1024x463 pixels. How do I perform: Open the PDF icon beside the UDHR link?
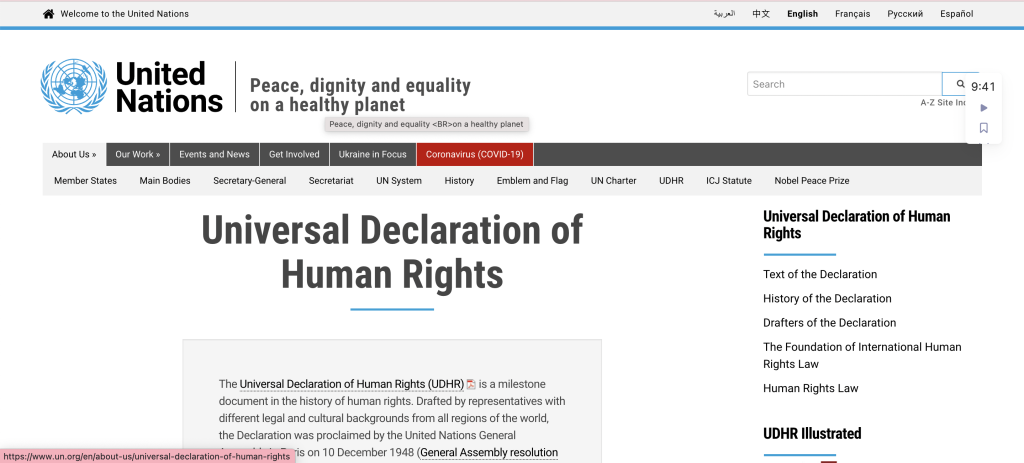(x=471, y=384)
